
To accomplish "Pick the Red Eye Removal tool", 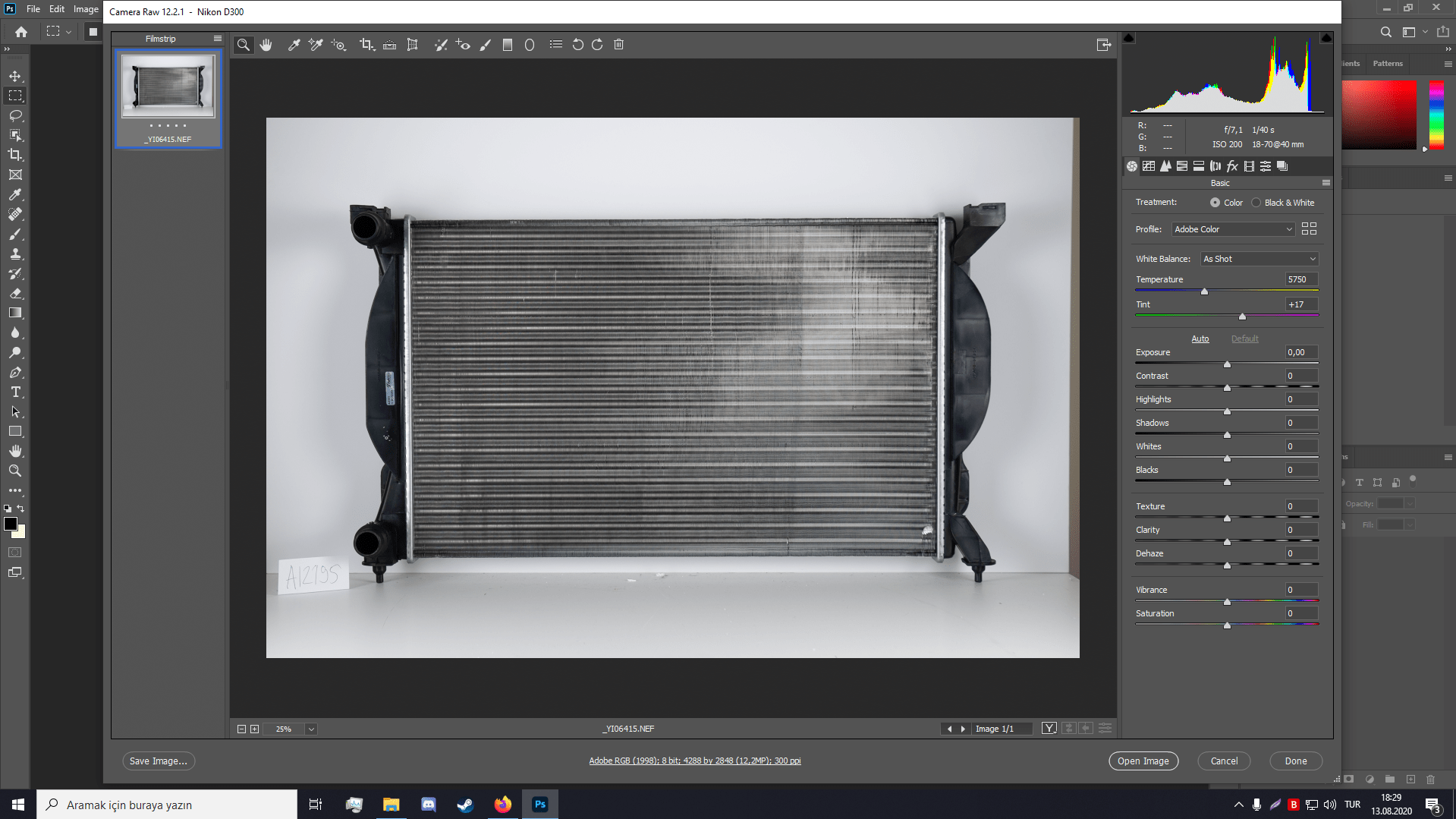I will 462,45.
